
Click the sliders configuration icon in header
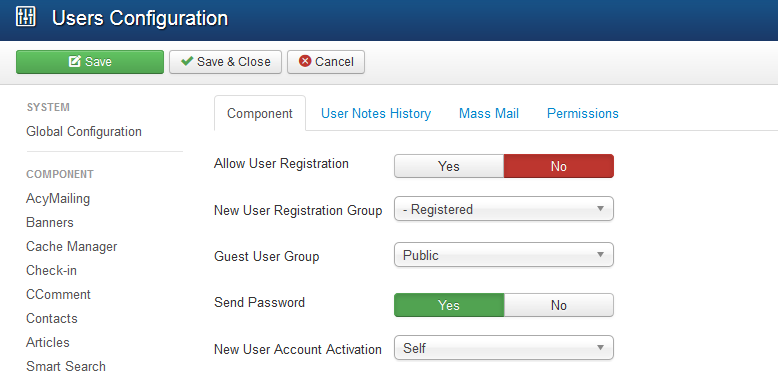pyautogui.click(x=25, y=17)
